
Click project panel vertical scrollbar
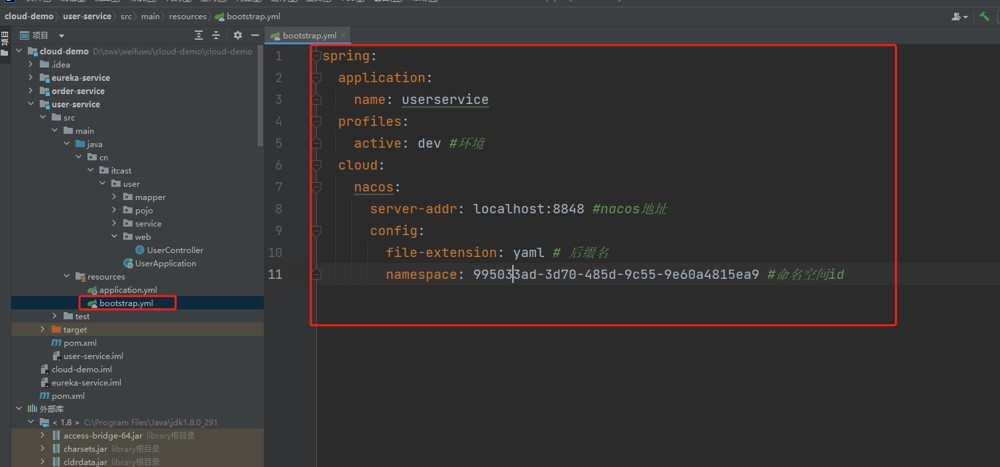pos(261,96)
